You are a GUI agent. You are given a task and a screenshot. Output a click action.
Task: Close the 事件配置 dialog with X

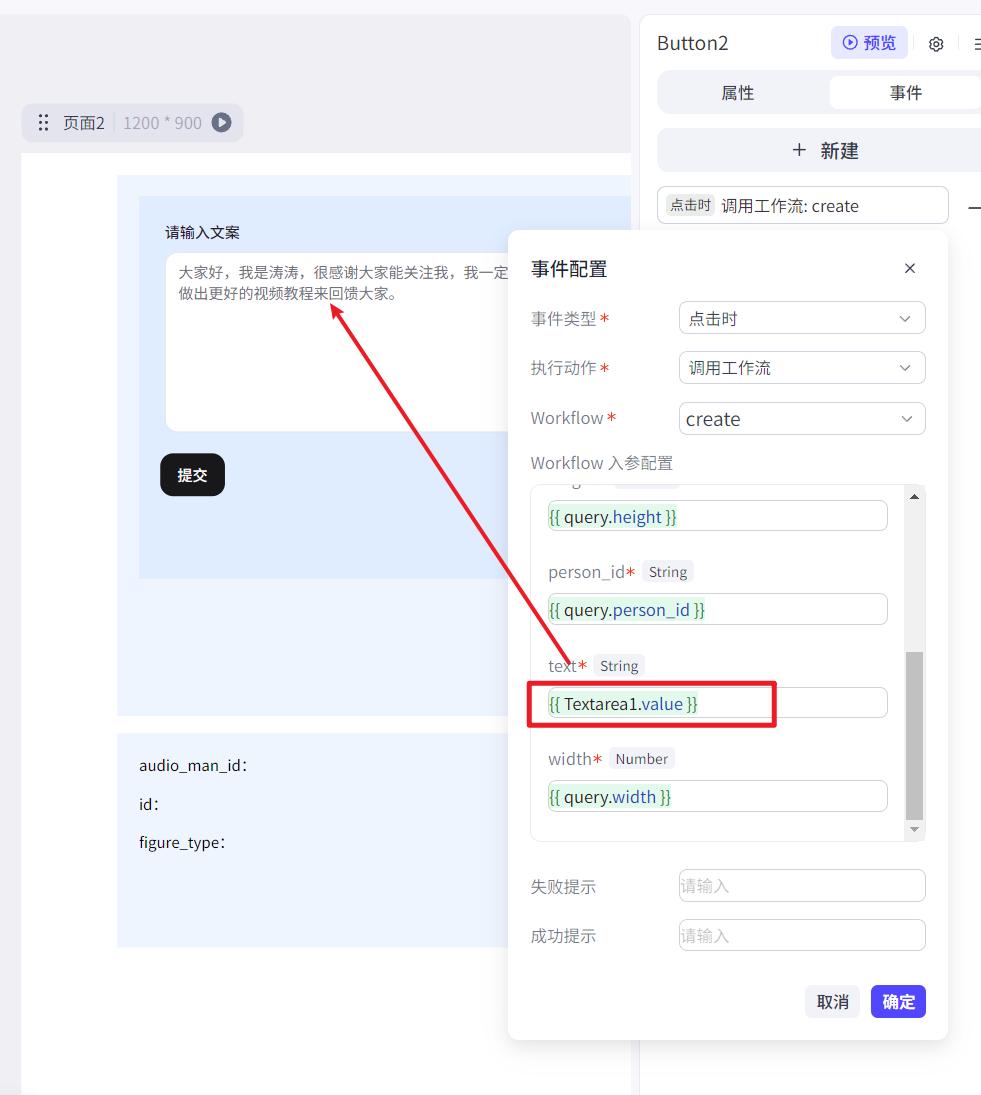click(909, 268)
